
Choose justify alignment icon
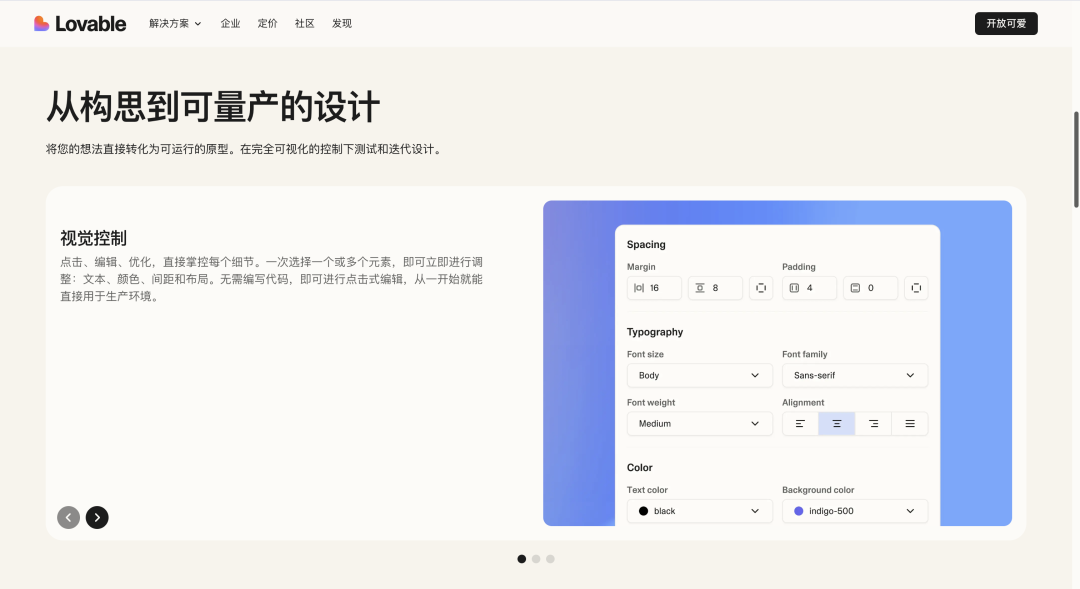click(x=910, y=424)
